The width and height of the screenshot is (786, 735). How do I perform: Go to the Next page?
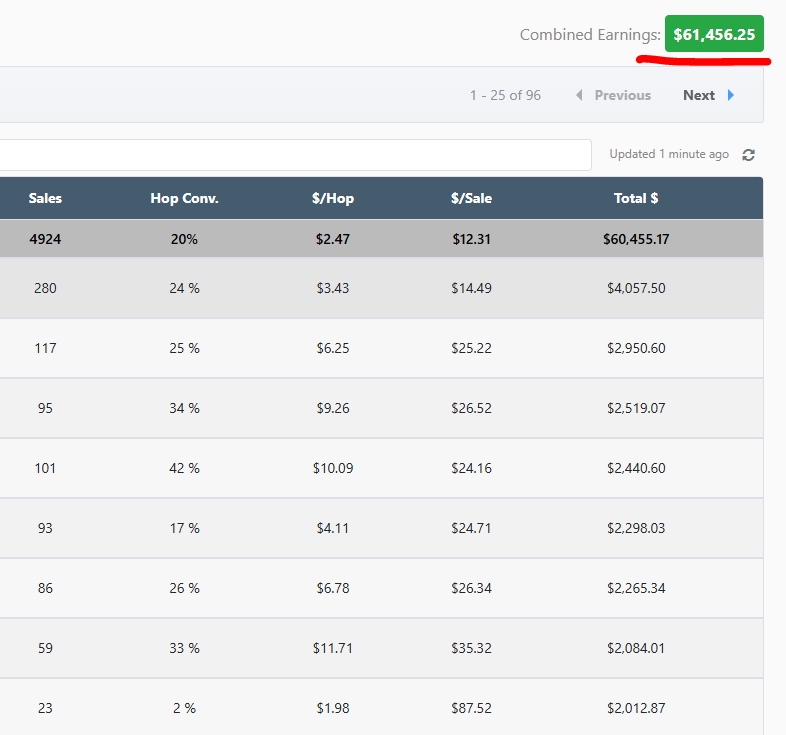699,95
